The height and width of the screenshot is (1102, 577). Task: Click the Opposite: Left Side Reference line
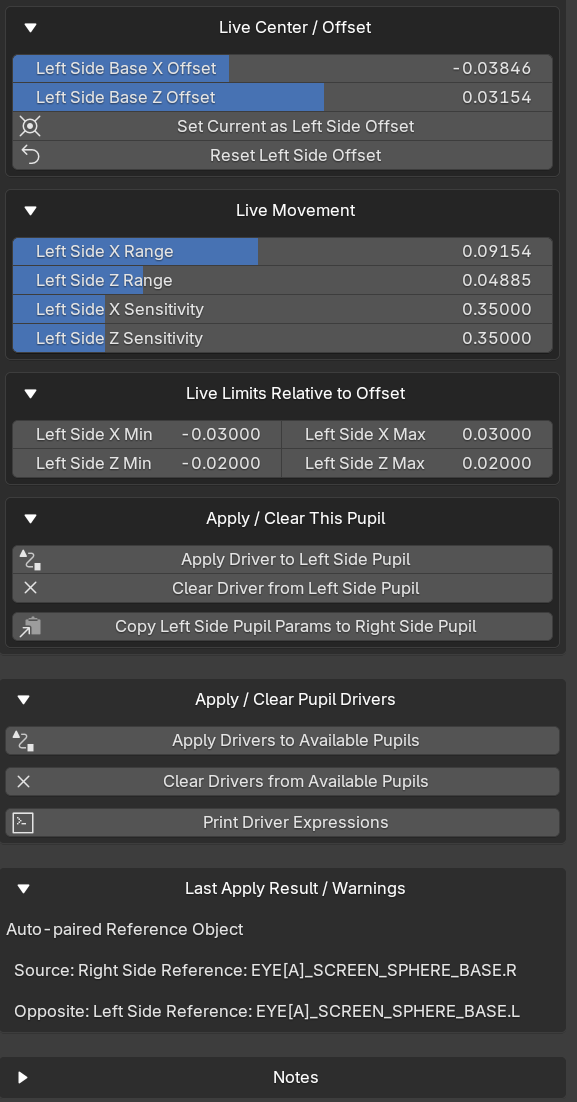pyautogui.click(x=267, y=1012)
